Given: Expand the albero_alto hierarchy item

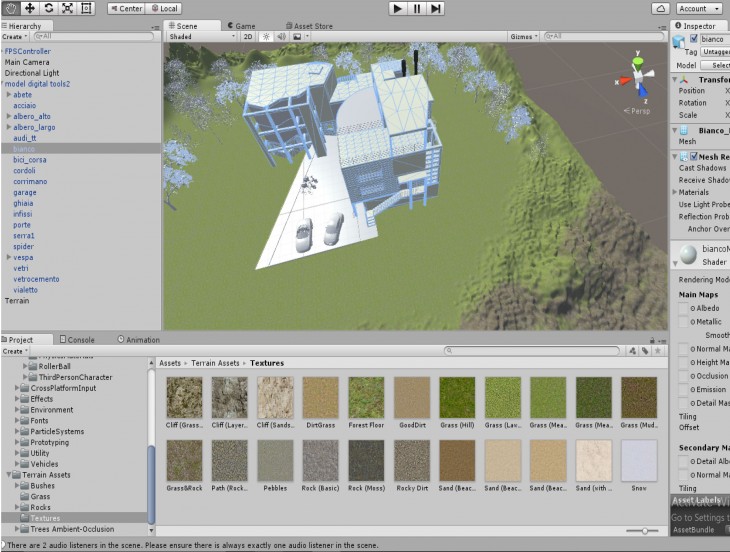Looking at the screenshot, I should coord(9,116).
